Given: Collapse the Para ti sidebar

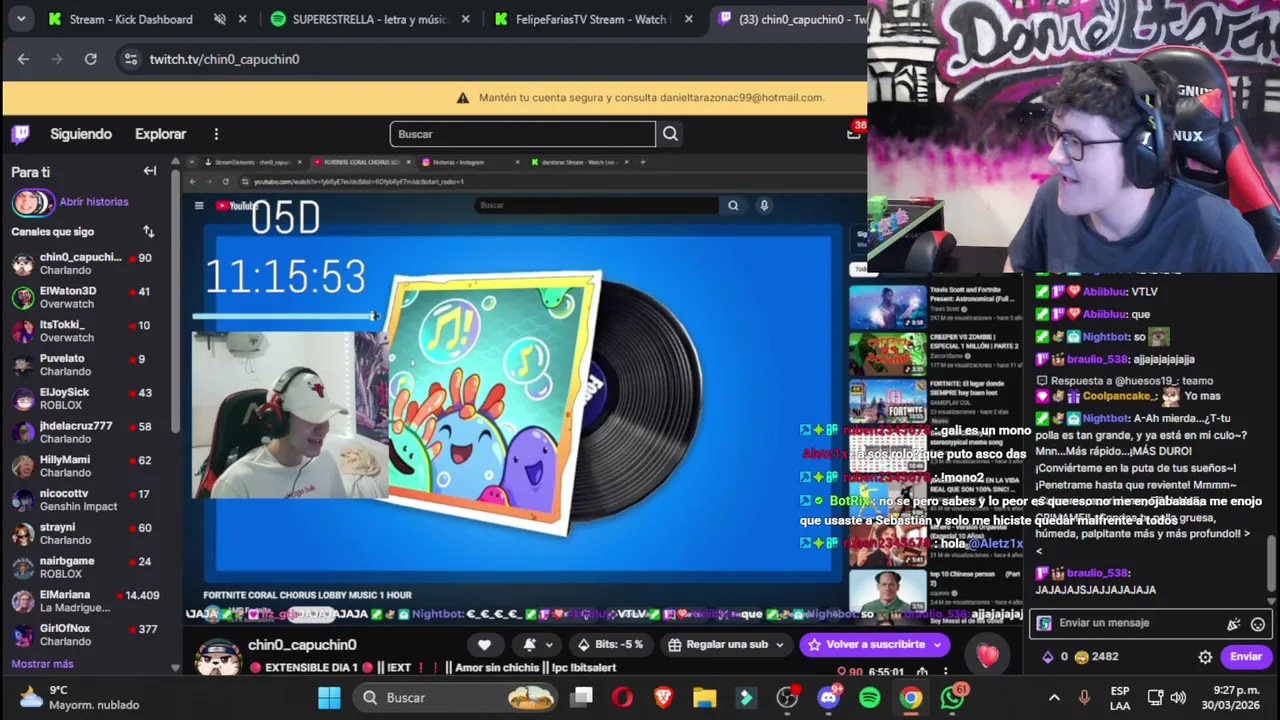Looking at the screenshot, I should (x=150, y=171).
